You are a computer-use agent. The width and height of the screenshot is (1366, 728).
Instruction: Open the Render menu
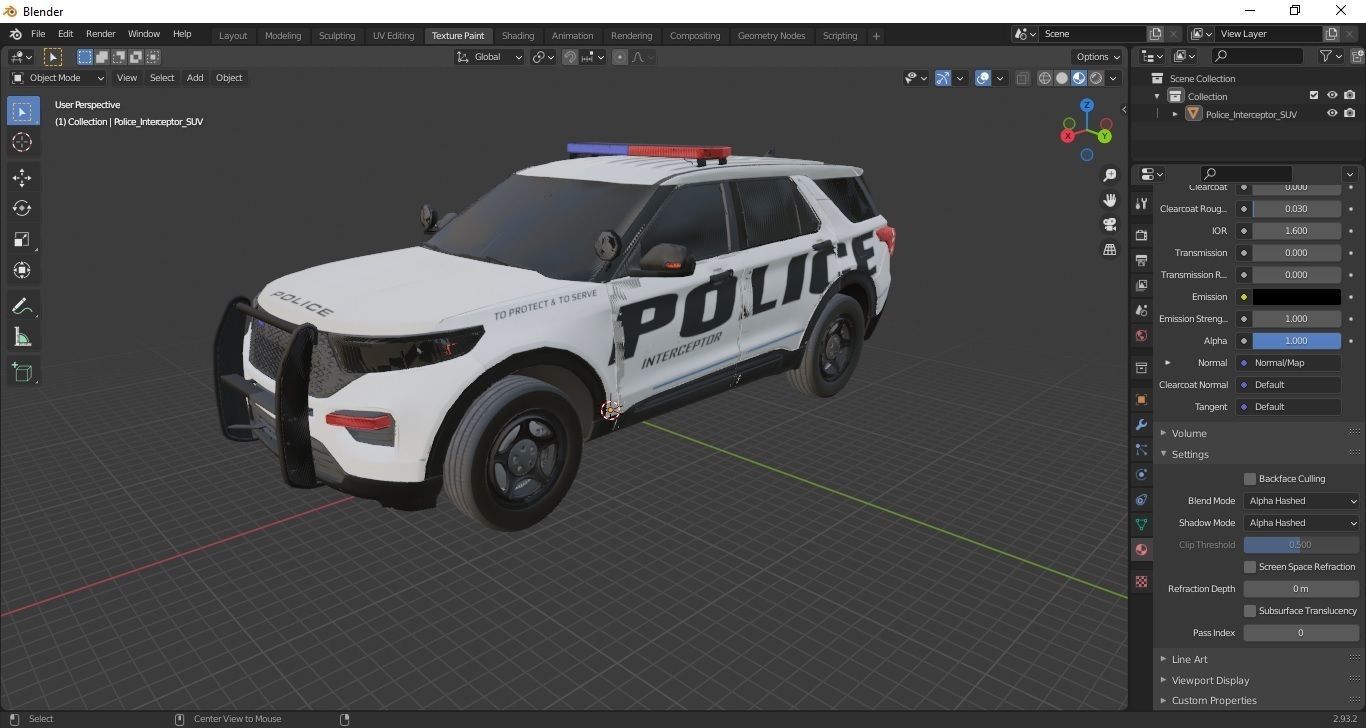point(100,34)
